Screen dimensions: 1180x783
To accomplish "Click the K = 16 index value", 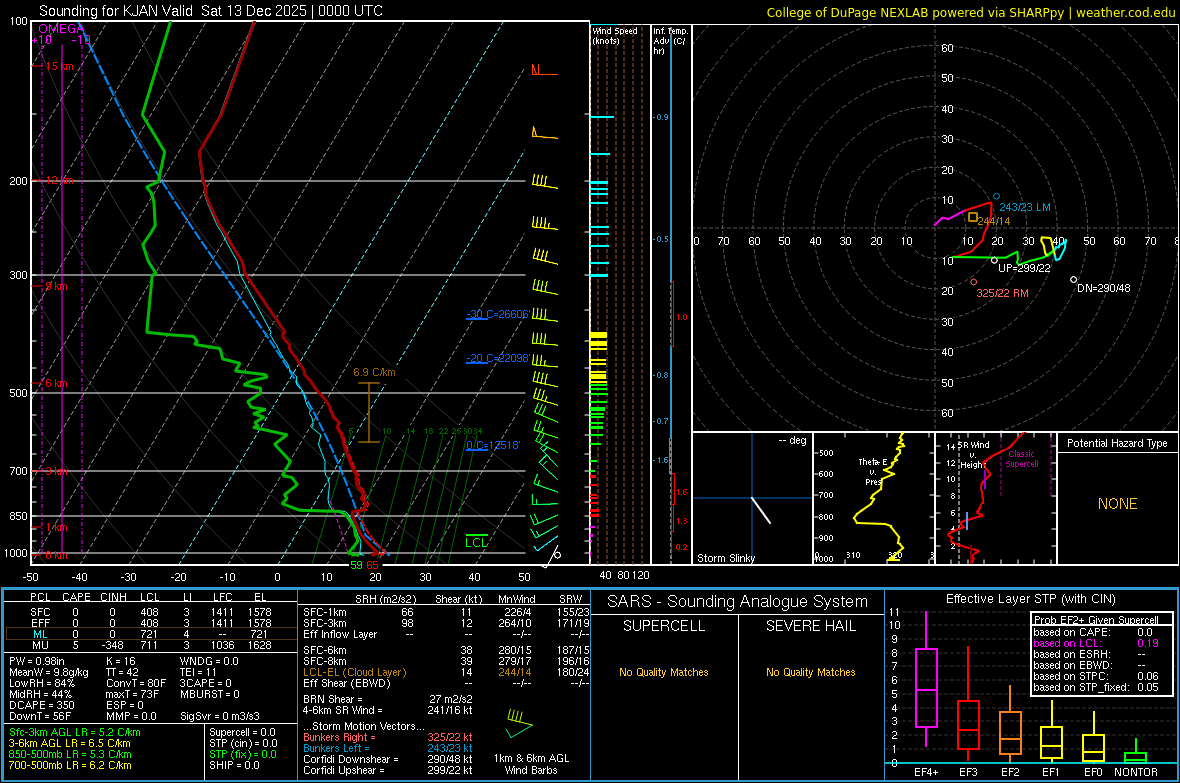I will click(x=120, y=661).
